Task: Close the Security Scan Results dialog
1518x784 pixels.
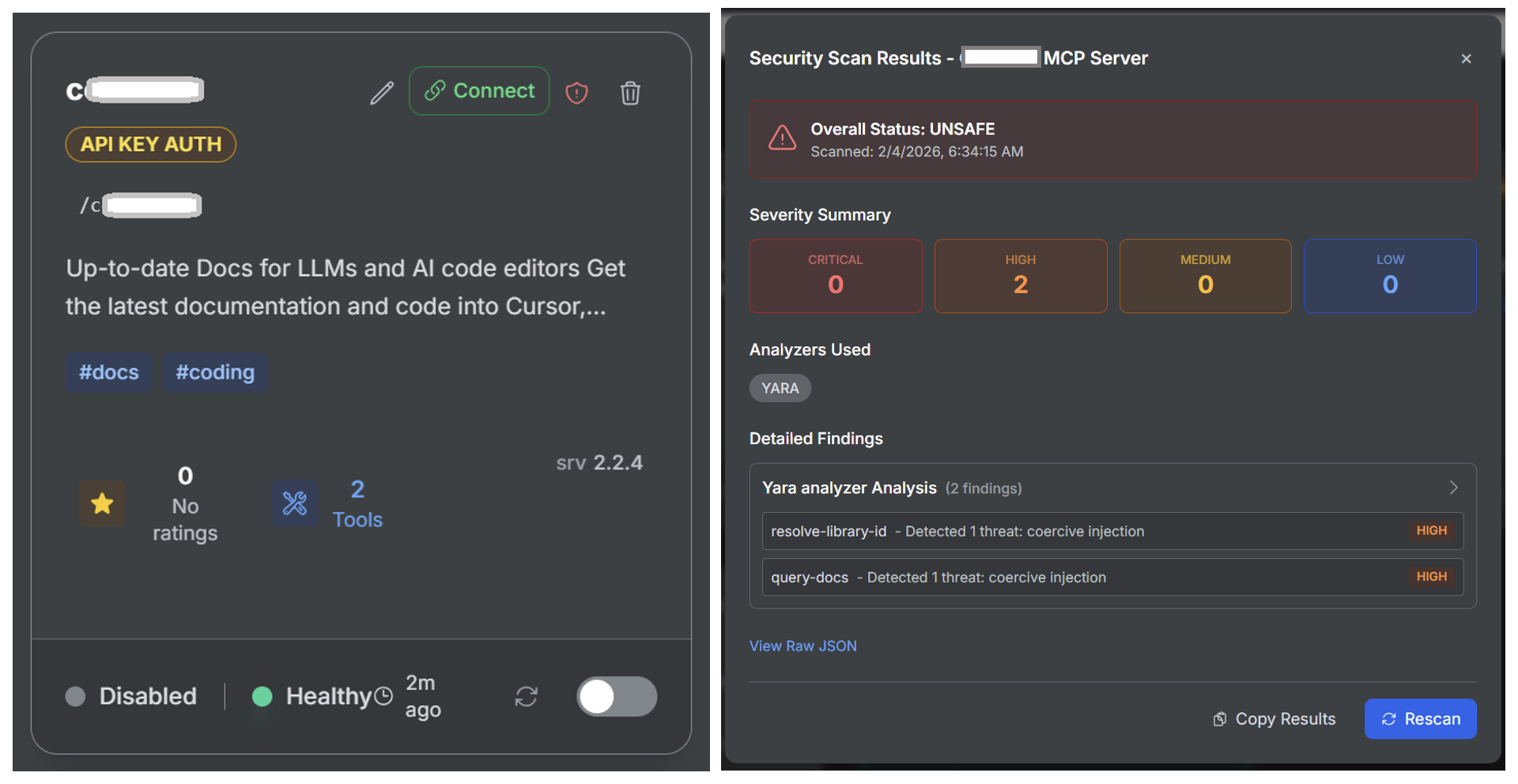Action: point(1467,58)
